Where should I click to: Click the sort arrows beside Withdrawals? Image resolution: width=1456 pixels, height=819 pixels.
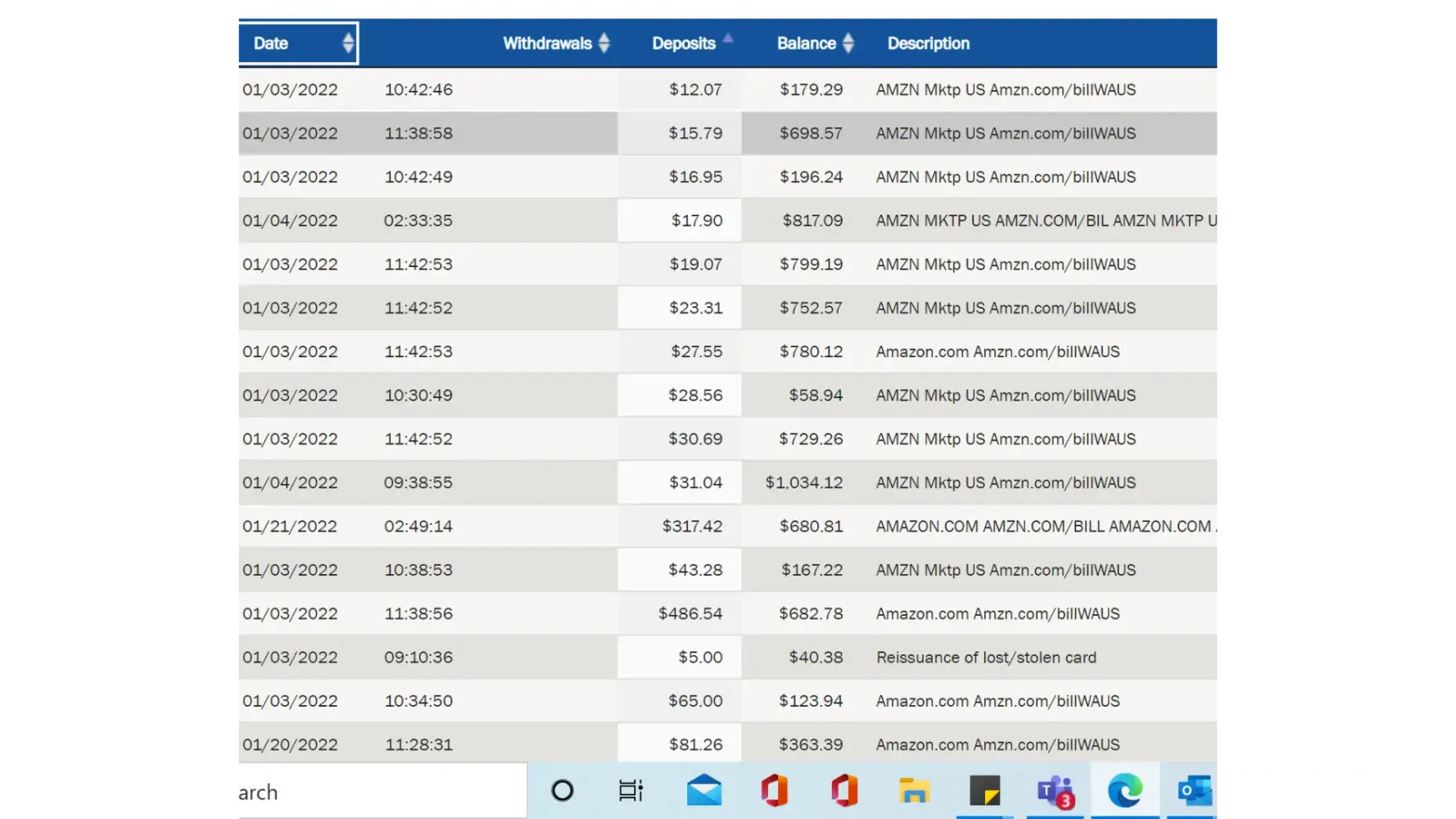click(604, 43)
